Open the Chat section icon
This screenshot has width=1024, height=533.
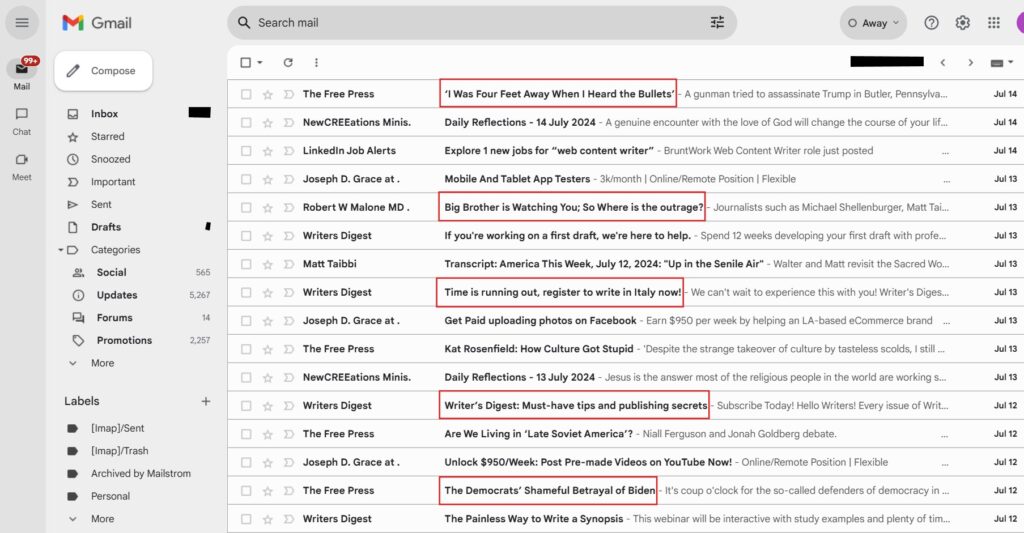(22, 114)
